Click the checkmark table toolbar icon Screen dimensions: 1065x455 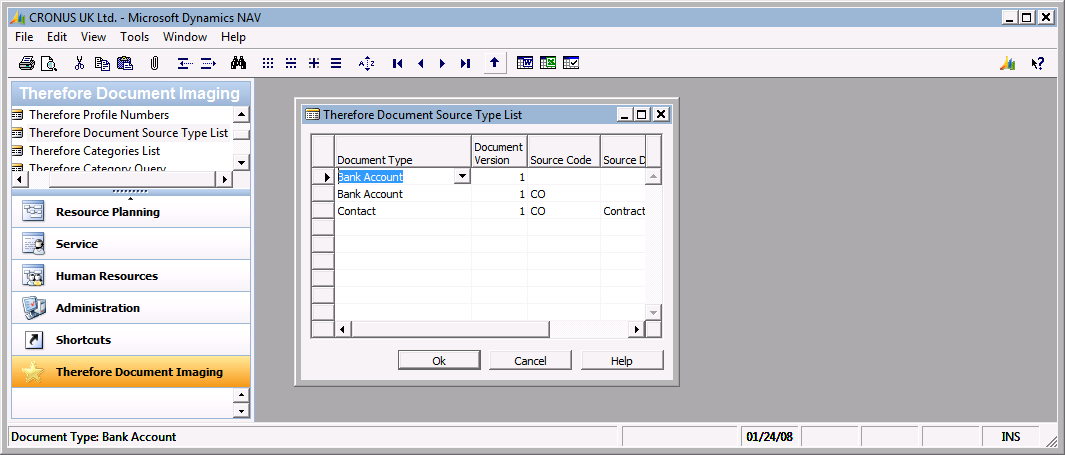pos(571,63)
